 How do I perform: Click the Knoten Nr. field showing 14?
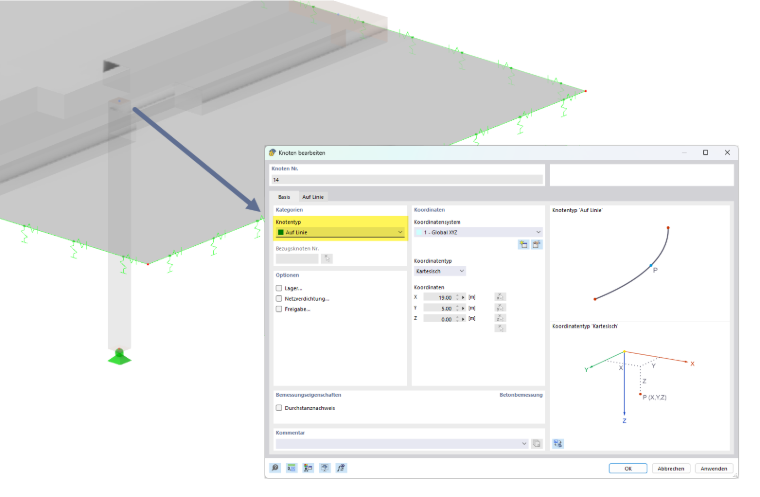click(x=406, y=180)
